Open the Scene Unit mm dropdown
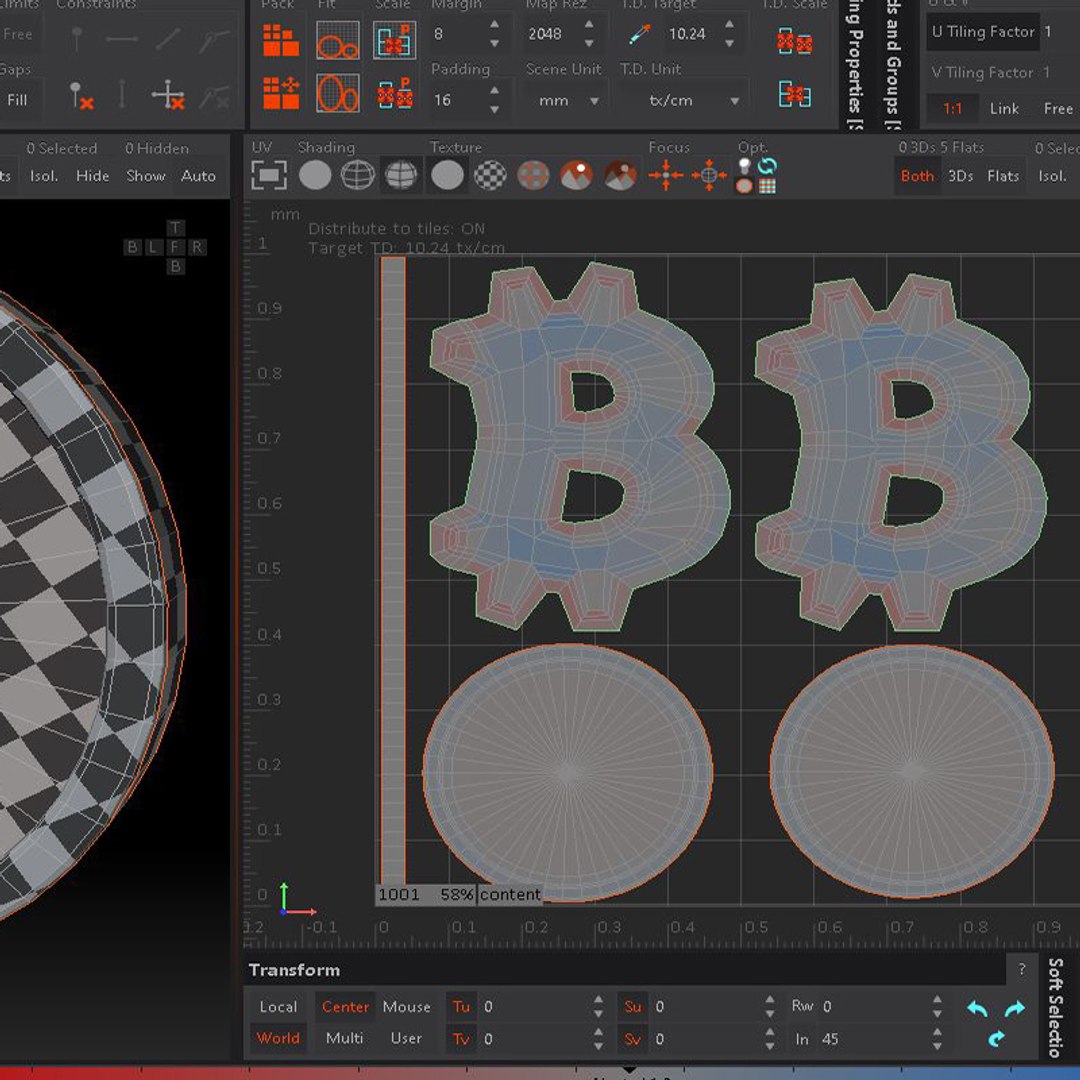 (566, 101)
